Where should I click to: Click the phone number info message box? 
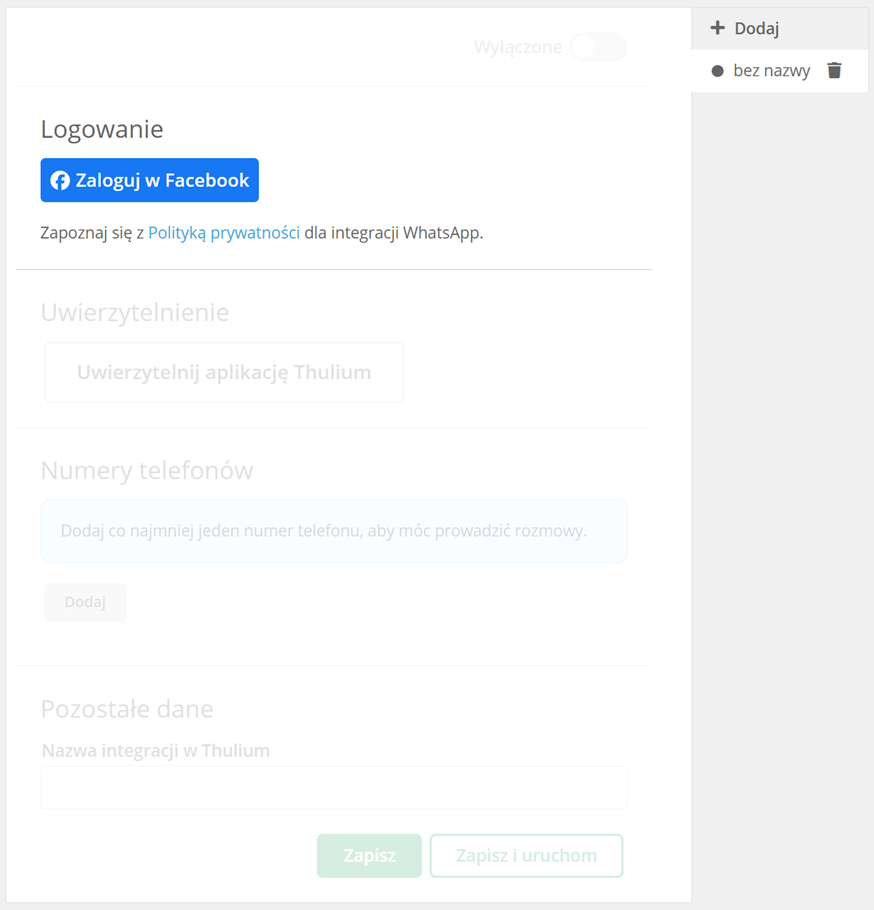334,531
